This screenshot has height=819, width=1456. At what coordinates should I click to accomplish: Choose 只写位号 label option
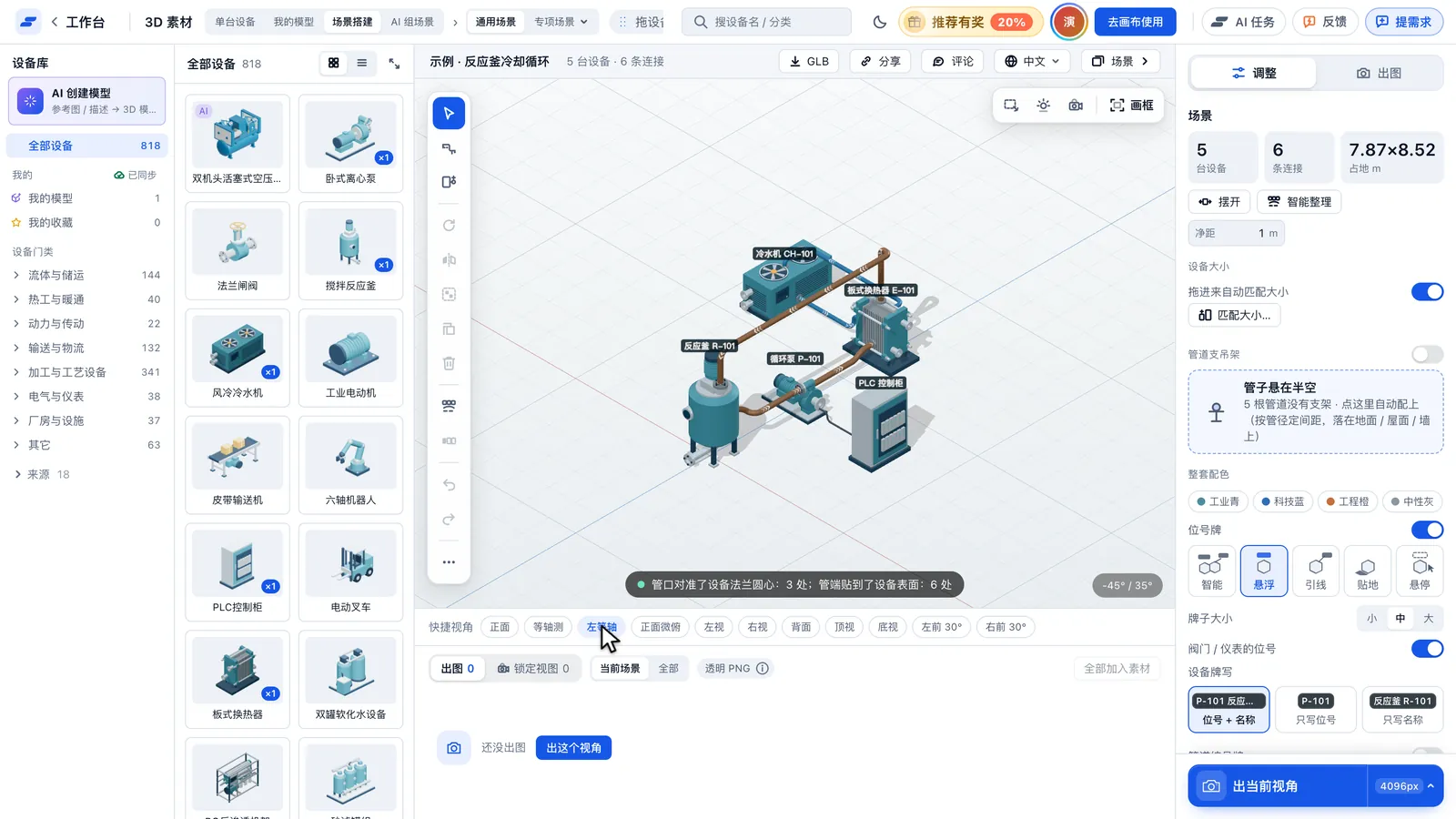click(x=1316, y=709)
